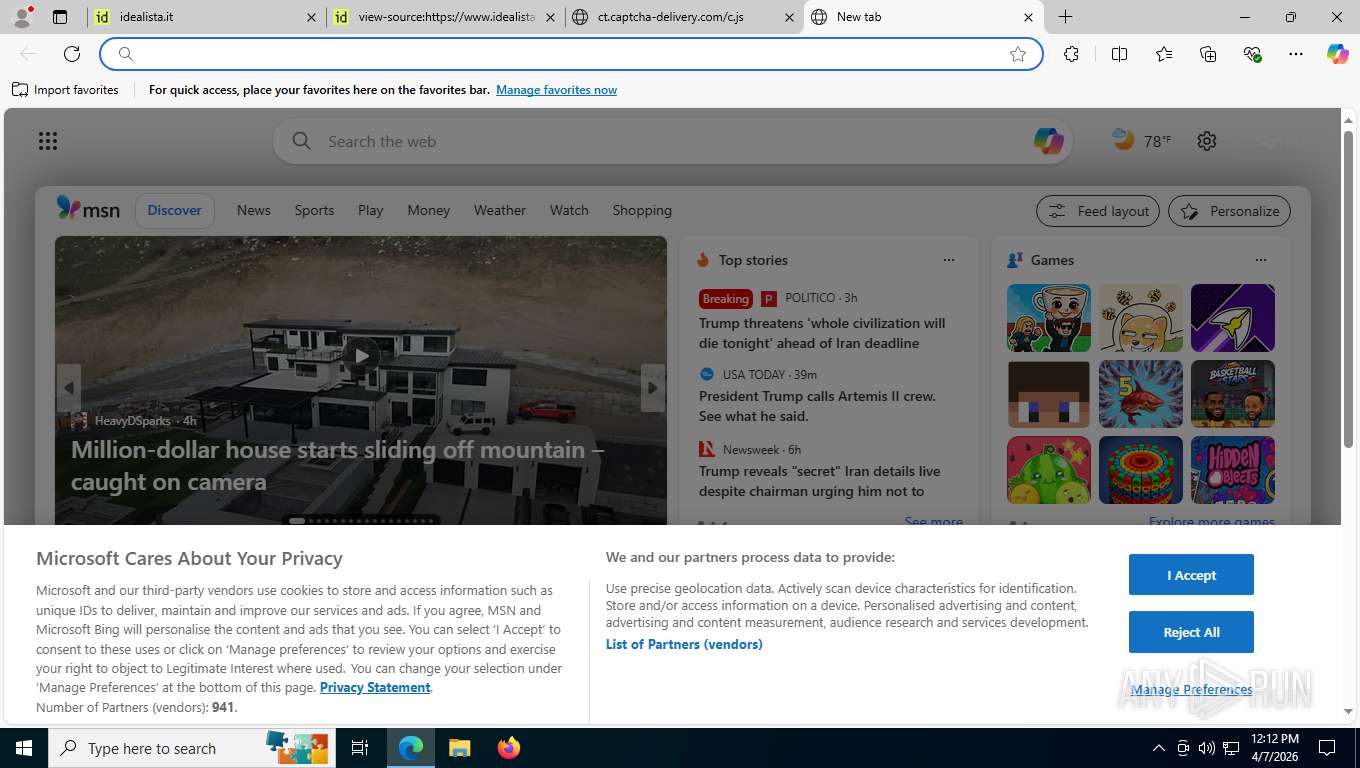
Task: Open File Explorer from taskbar
Action: (459, 748)
